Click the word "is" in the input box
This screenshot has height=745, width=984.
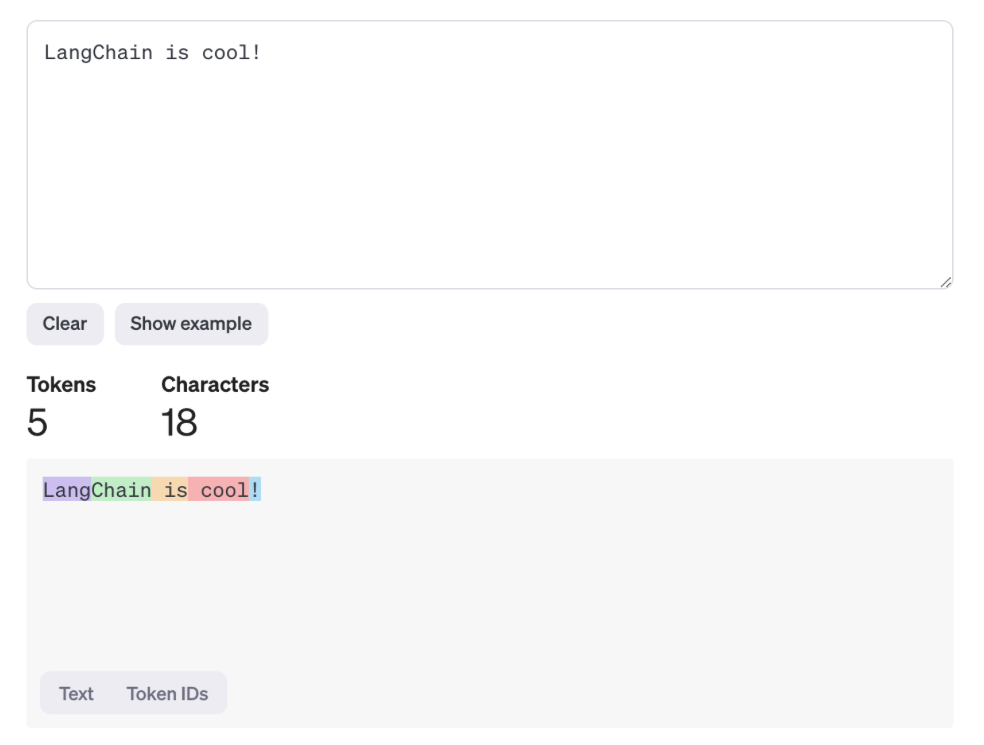(x=177, y=53)
